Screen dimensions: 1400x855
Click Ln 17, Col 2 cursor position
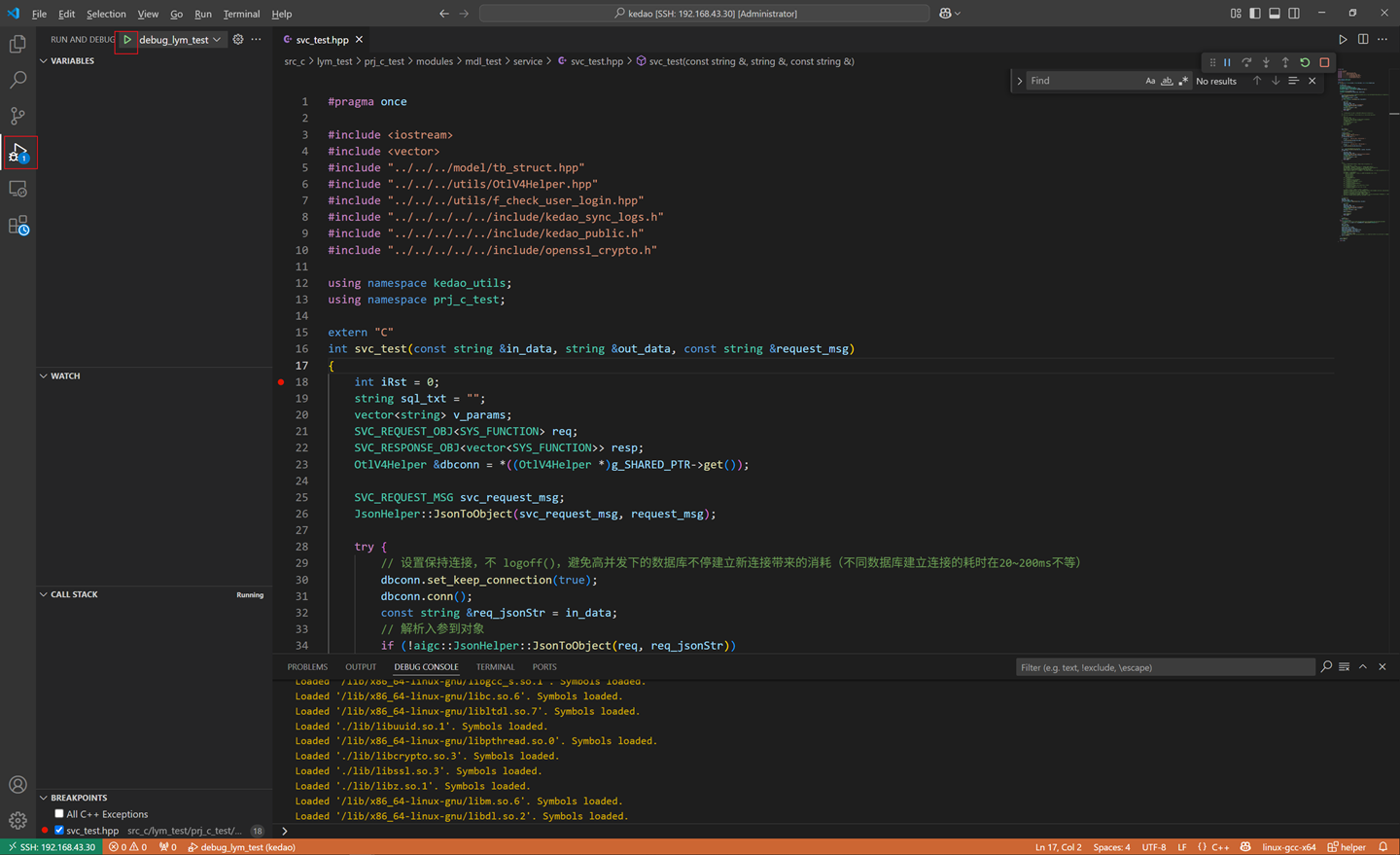point(1058,847)
